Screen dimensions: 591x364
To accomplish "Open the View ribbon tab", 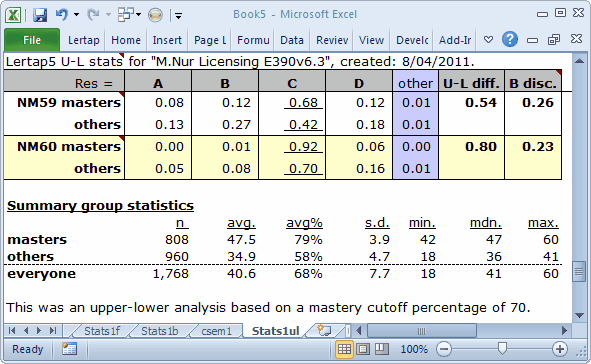I will [x=371, y=40].
